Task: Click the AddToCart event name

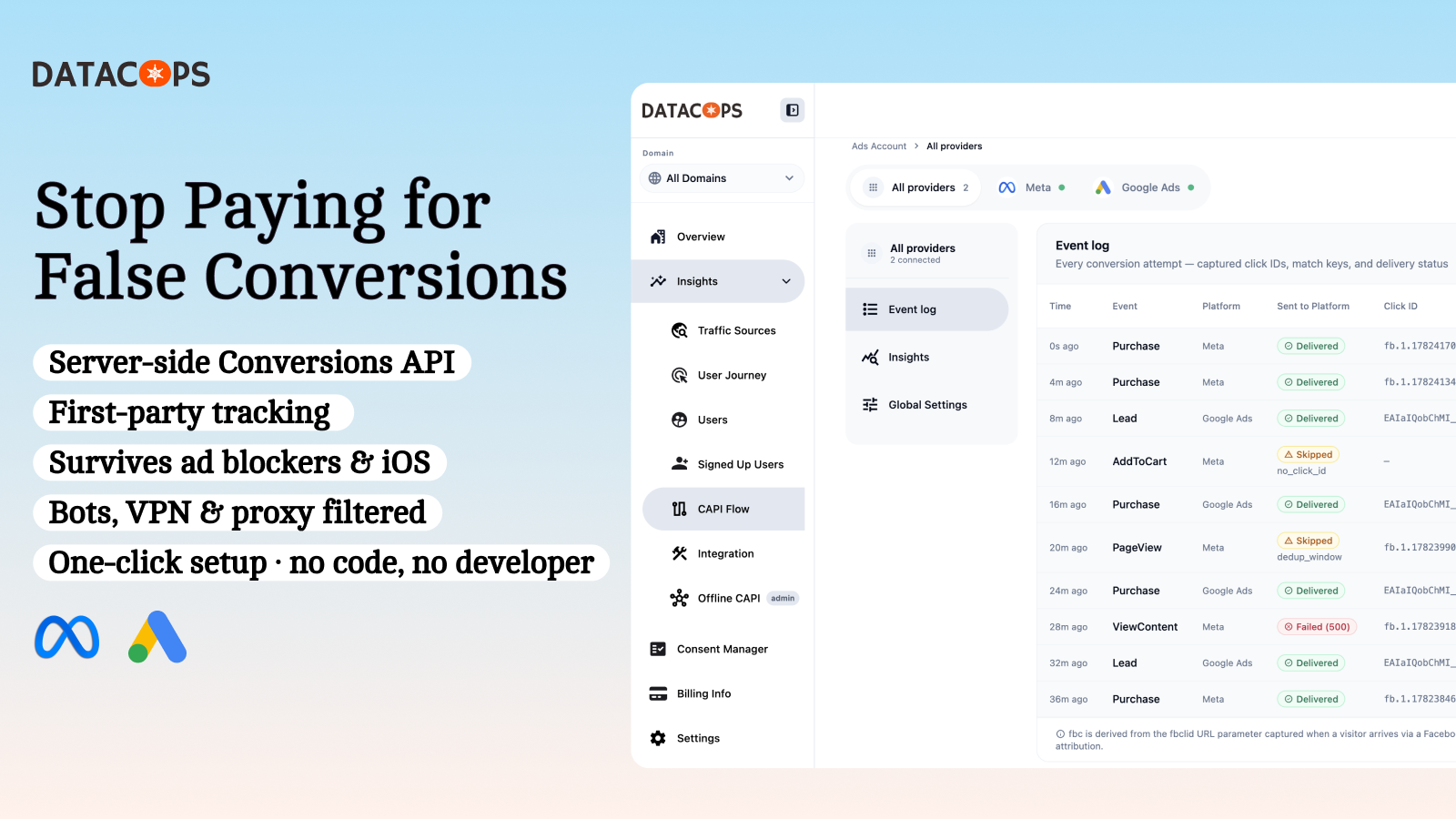Action: click(x=1139, y=461)
